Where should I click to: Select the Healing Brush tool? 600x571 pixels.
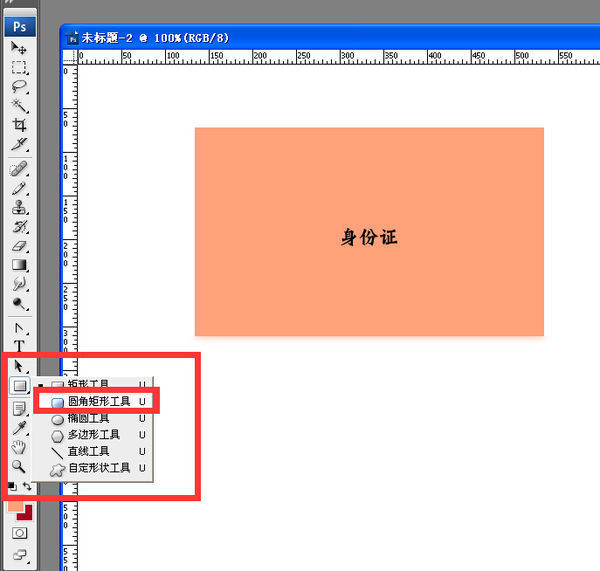(19, 169)
